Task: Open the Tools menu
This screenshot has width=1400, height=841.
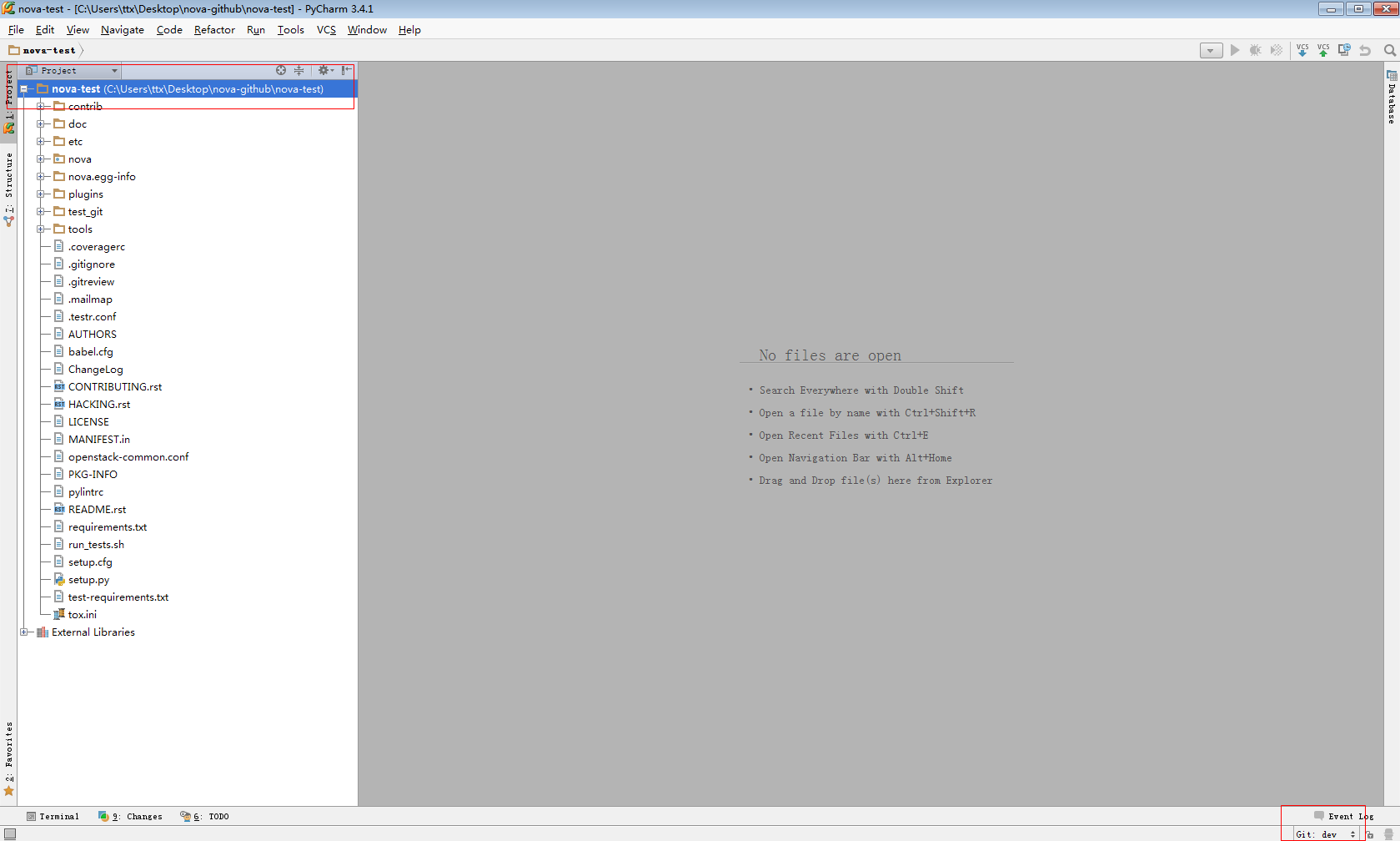Action: click(290, 30)
